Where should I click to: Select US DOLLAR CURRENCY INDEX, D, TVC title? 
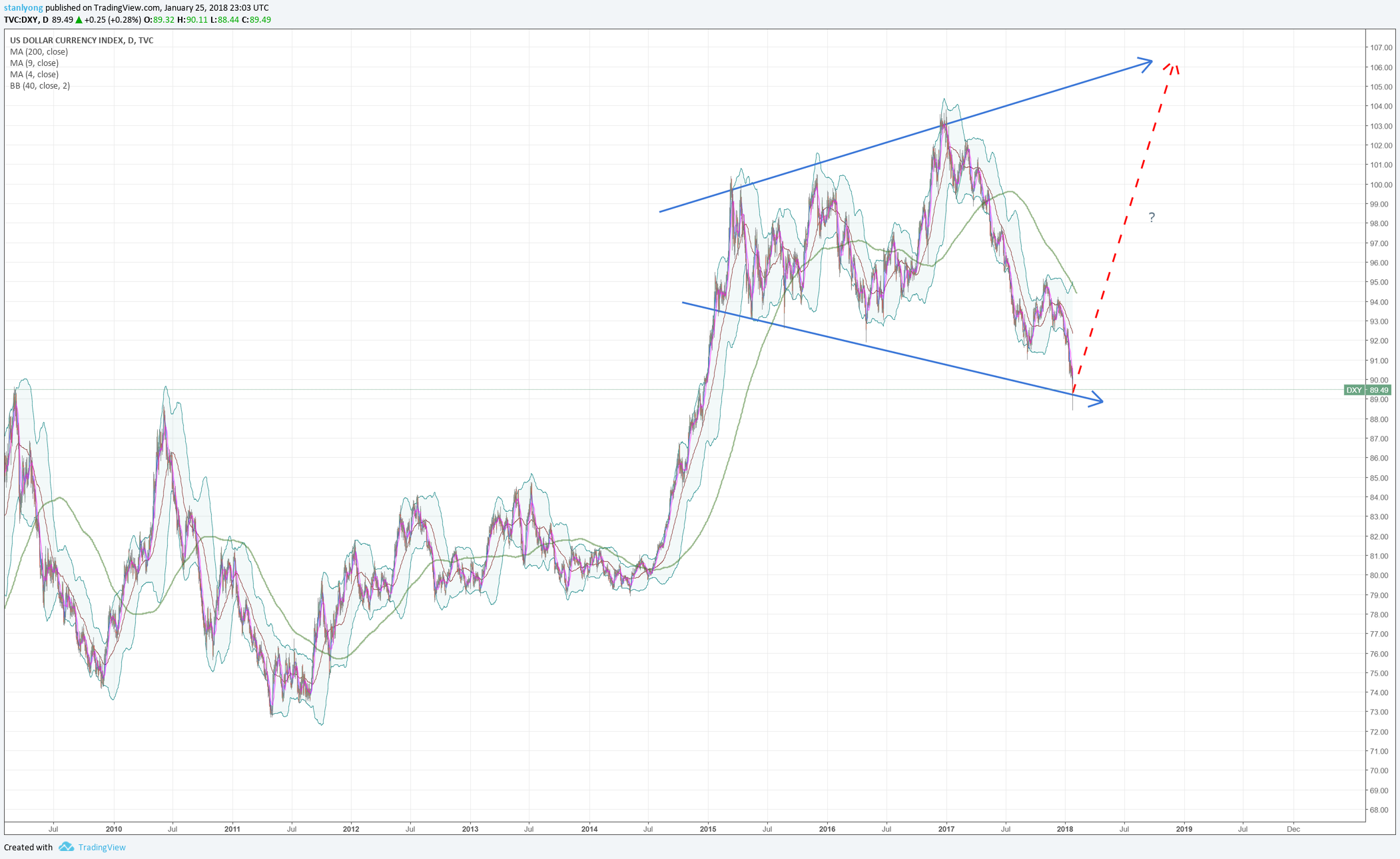[82, 40]
